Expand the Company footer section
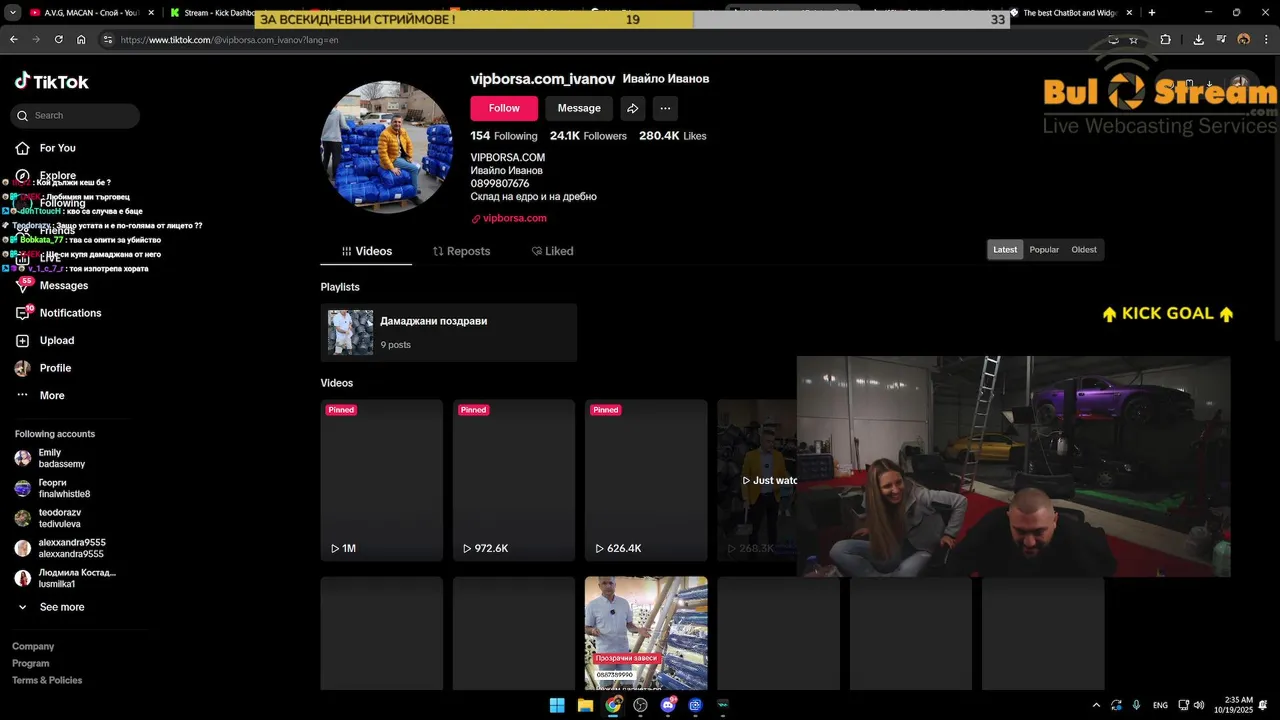The width and height of the screenshot is (1280, 720). 33,647
